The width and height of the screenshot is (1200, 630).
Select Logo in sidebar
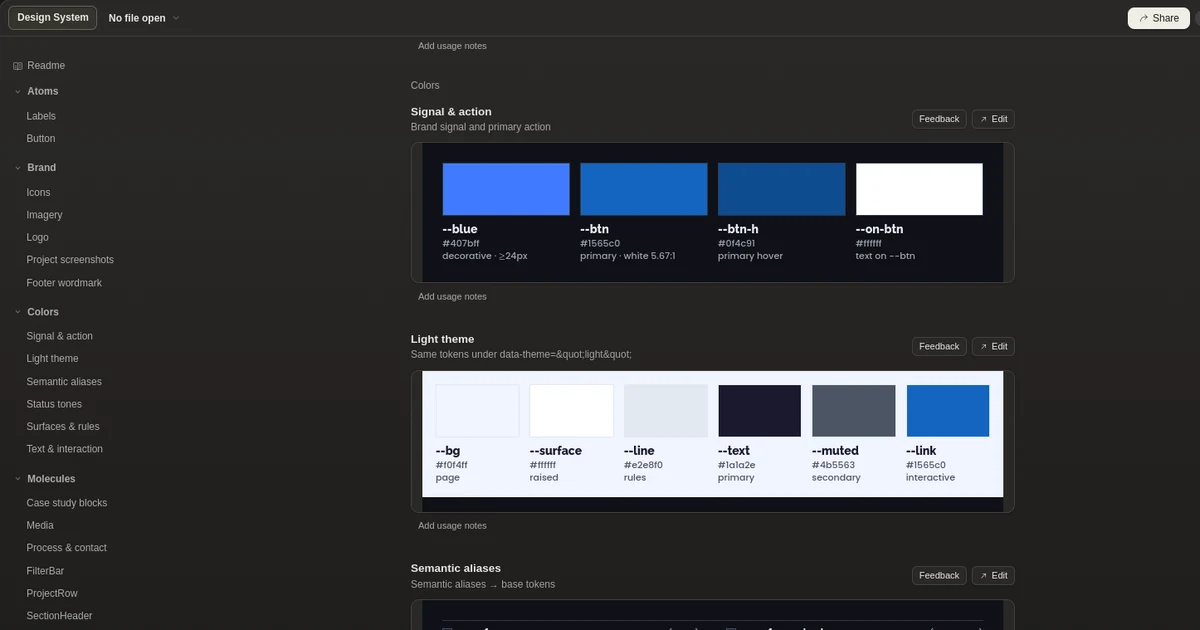click(x=37, y=237)
